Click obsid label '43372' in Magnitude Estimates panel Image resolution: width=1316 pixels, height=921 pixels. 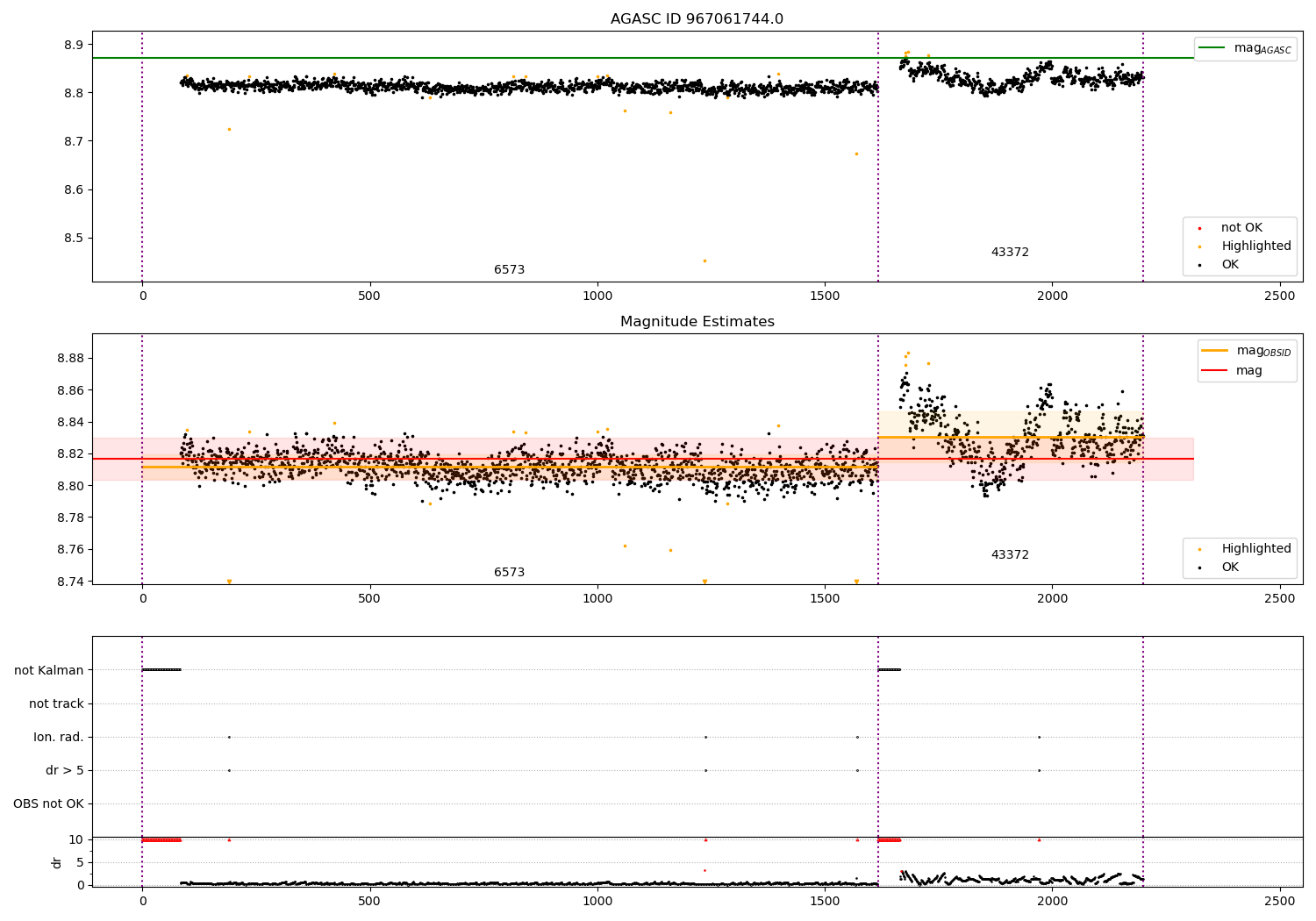[x=1010, y=555]
